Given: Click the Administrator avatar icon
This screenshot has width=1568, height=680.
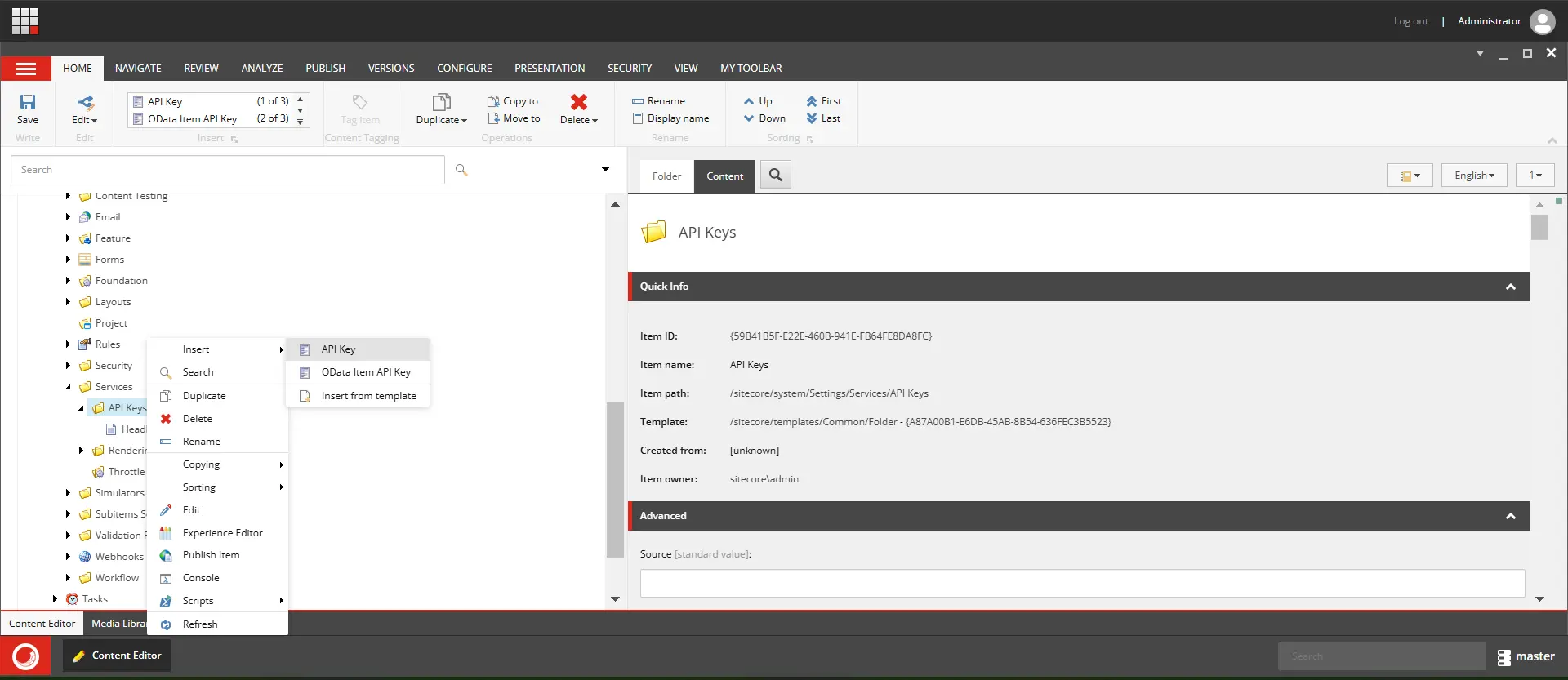Looking at the screenshot, I should [1542, 21].
